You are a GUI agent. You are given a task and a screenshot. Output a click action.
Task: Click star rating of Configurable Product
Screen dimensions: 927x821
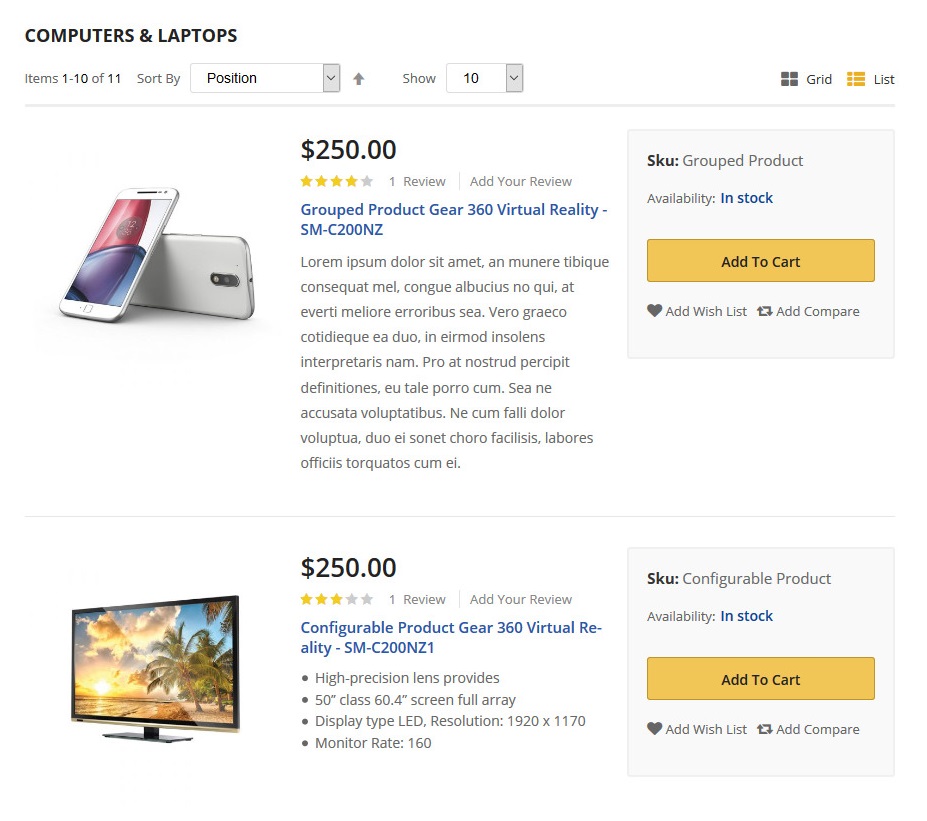(x=337, y=599)
